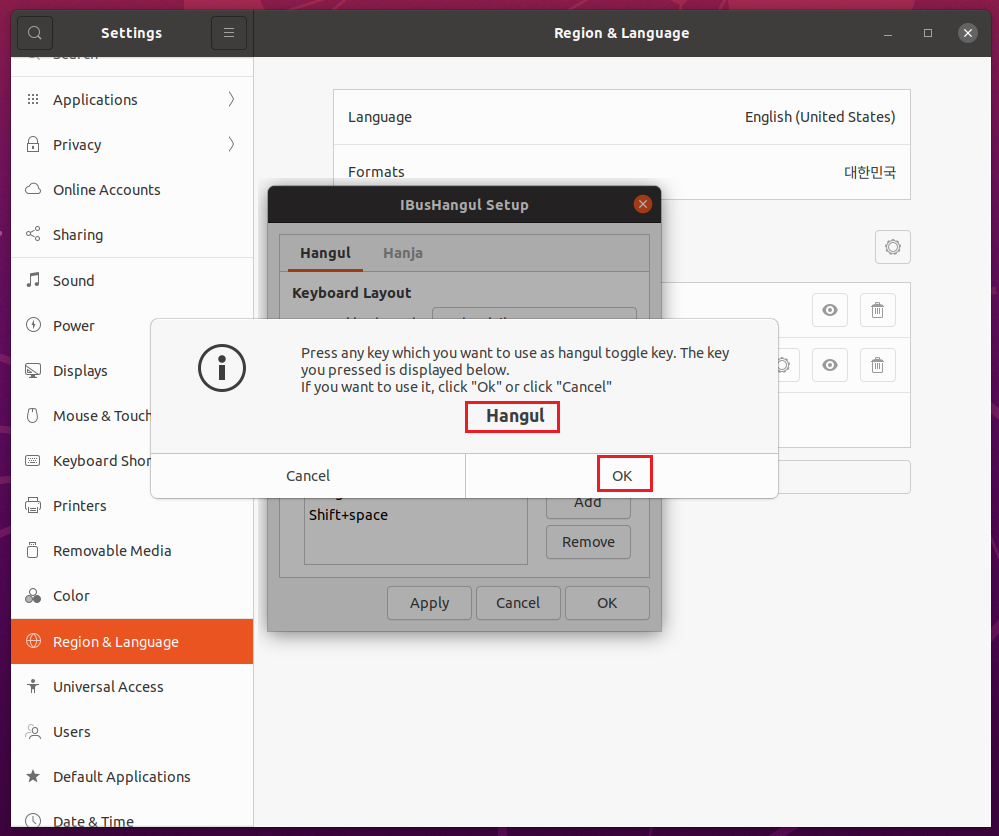This screenshot has height=836, width=999.
Task: Click Cancel in the toggle key prompt
Action: pos(308,476)
